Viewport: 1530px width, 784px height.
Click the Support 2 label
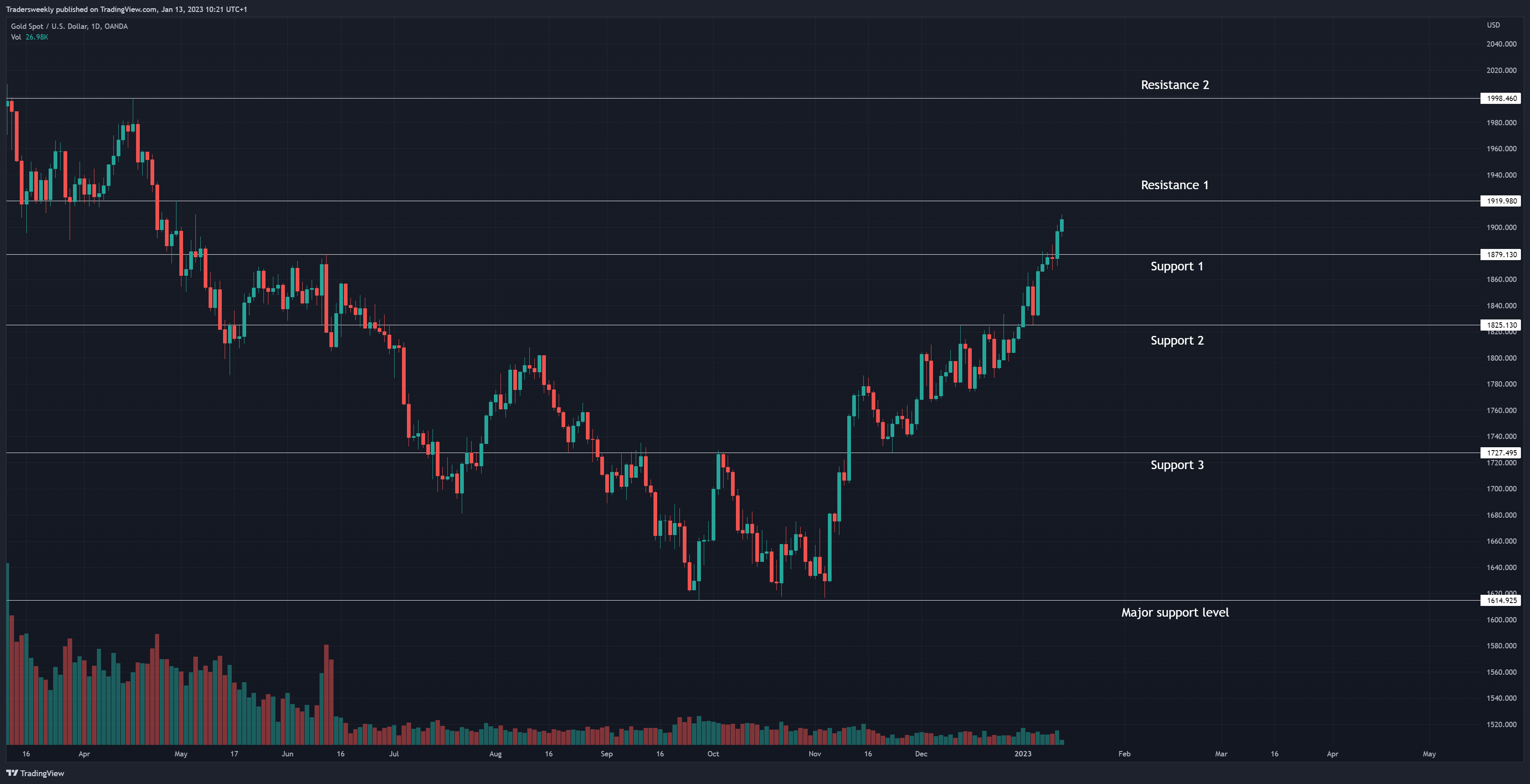(1177, 341)
